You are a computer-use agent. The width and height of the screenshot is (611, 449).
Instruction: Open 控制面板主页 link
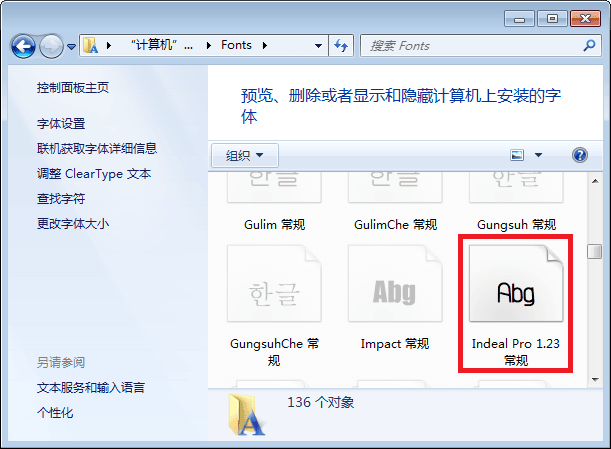point(73,87)
